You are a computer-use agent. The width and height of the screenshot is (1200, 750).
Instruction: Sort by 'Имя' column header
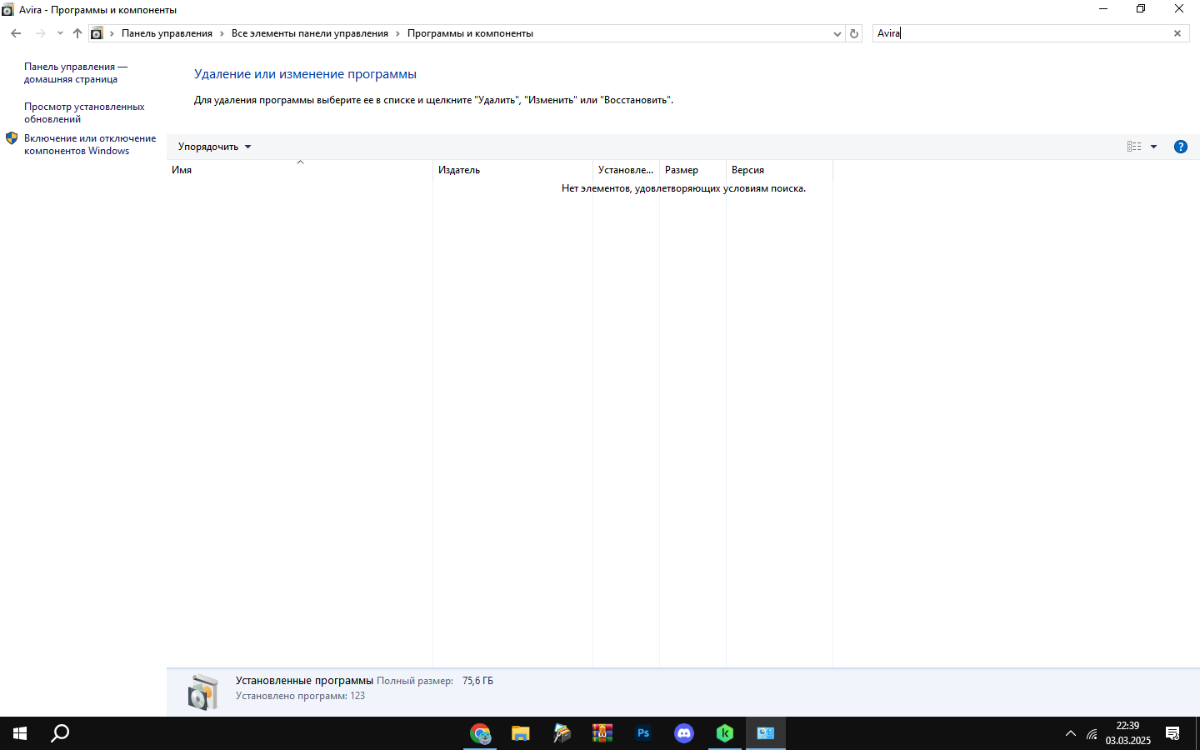299,170
